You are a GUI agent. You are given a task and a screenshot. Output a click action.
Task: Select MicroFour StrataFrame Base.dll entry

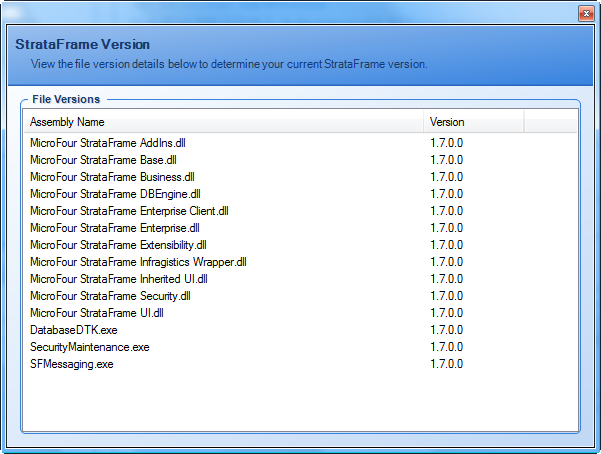click(x=103, y=160)
